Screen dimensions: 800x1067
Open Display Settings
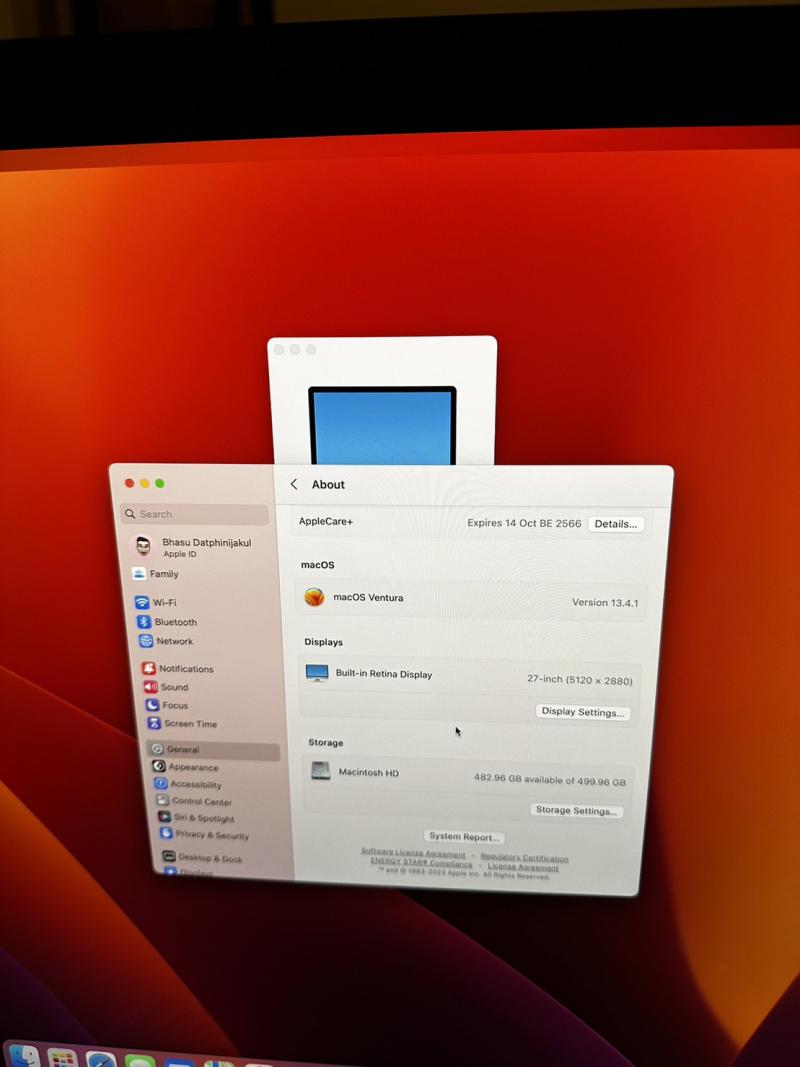click(x=582, y=712)
